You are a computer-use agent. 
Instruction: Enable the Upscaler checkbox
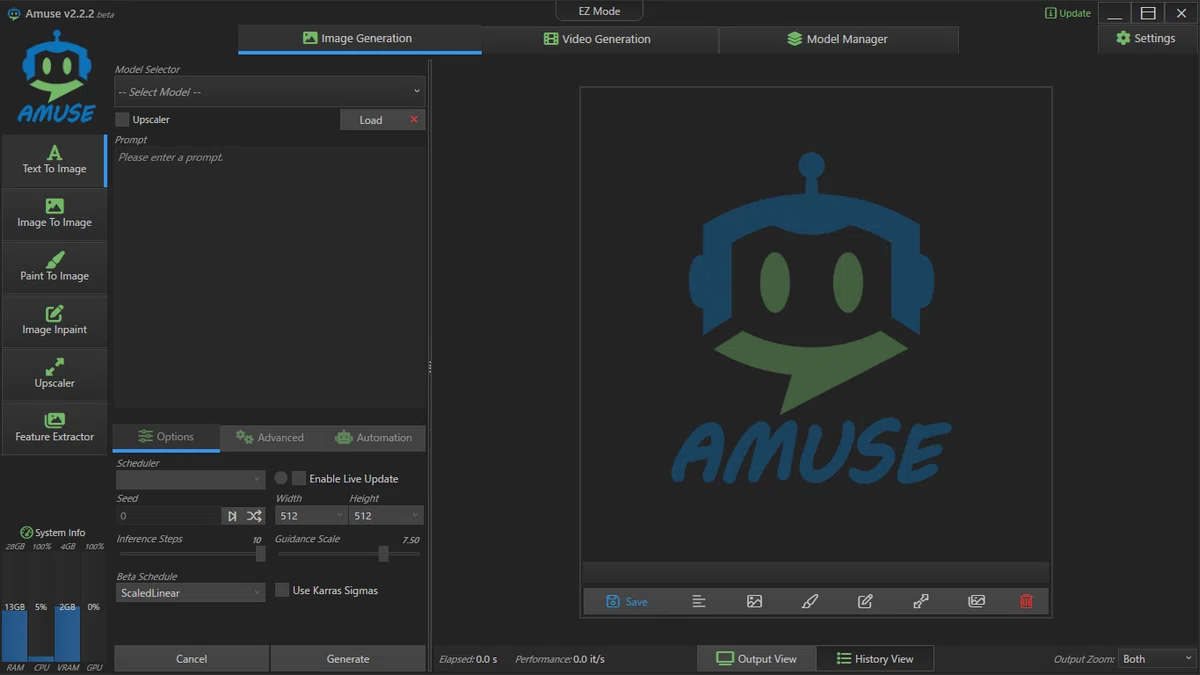tap(123, 120)
